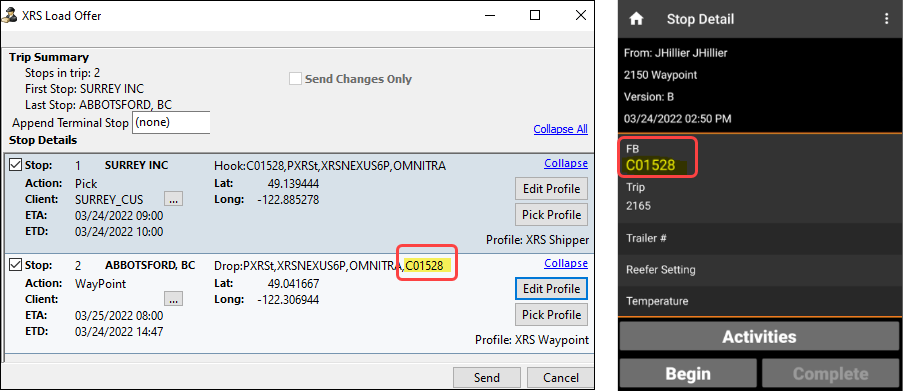903x391 pixels.
Task: Tap the FB value C01528 on Stop Detail
Action: (650, 166)
